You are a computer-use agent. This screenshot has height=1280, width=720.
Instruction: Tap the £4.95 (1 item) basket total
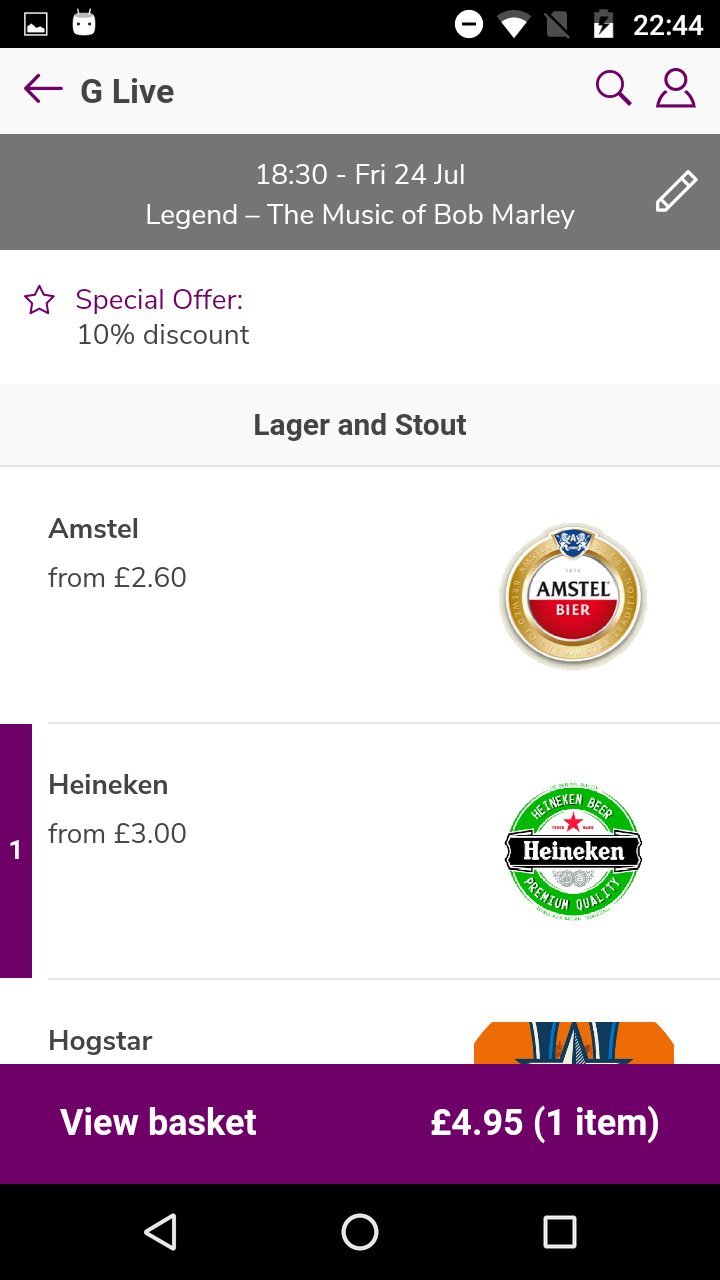click(x=545, y=1122)
